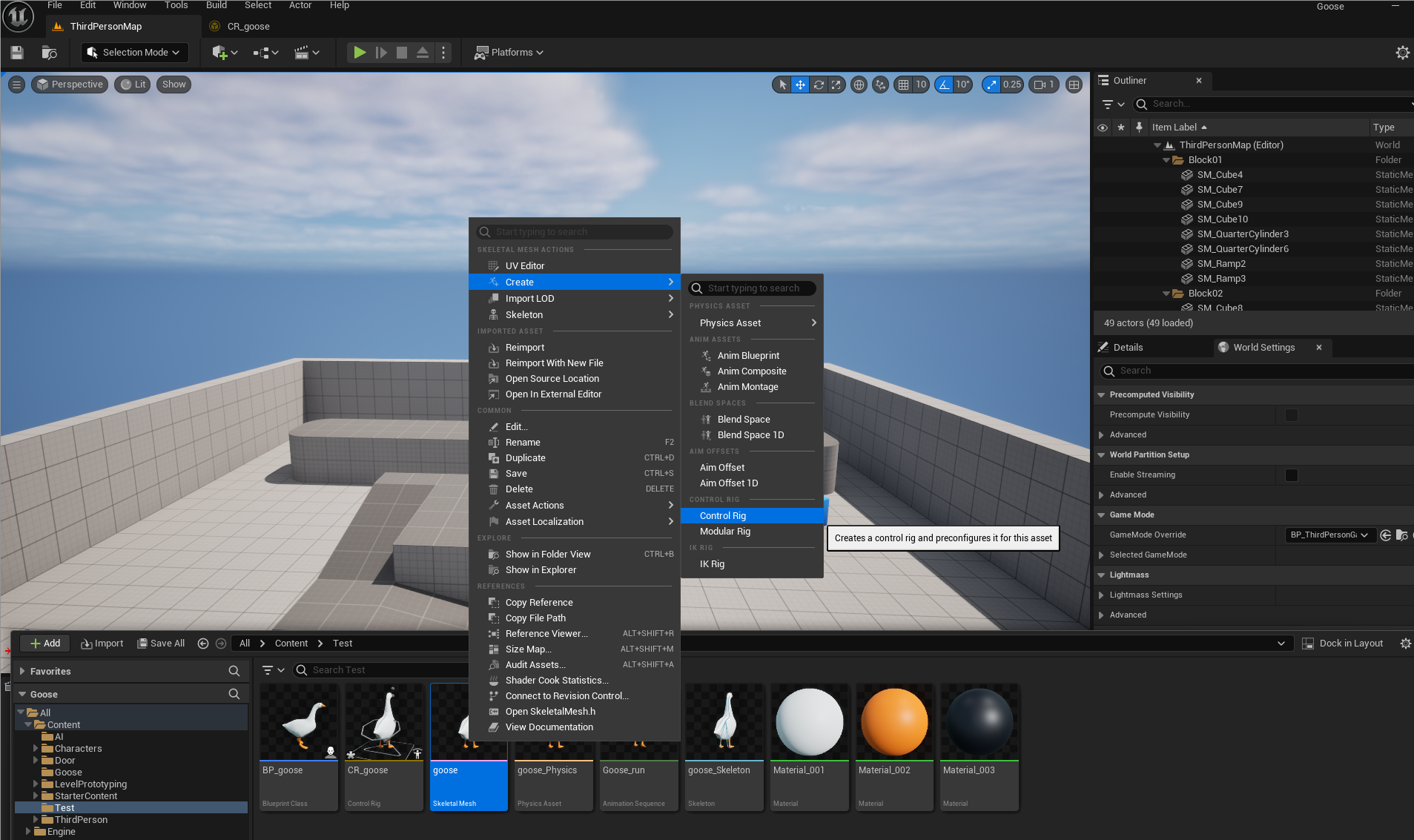This screenshot has width=1414, height=840.
Task: Collapse the Game Mode section
Action: tap(1101, 515)
